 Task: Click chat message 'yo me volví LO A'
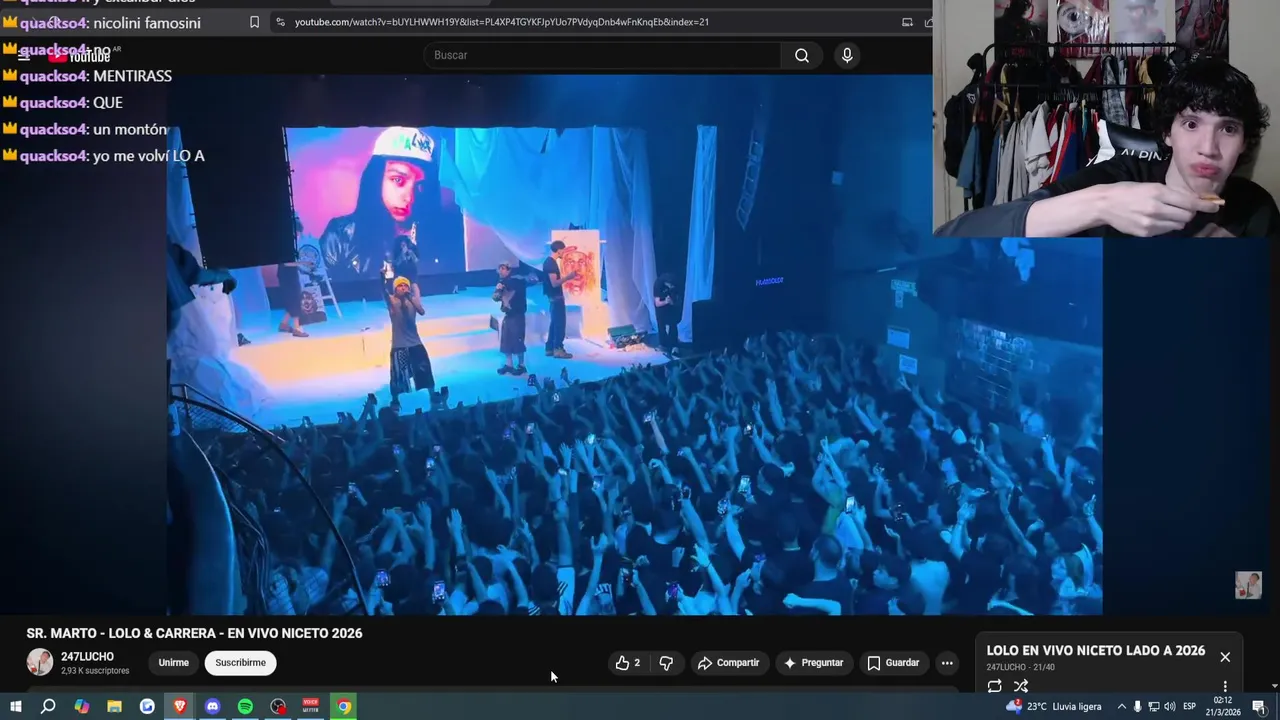point(148,156)
